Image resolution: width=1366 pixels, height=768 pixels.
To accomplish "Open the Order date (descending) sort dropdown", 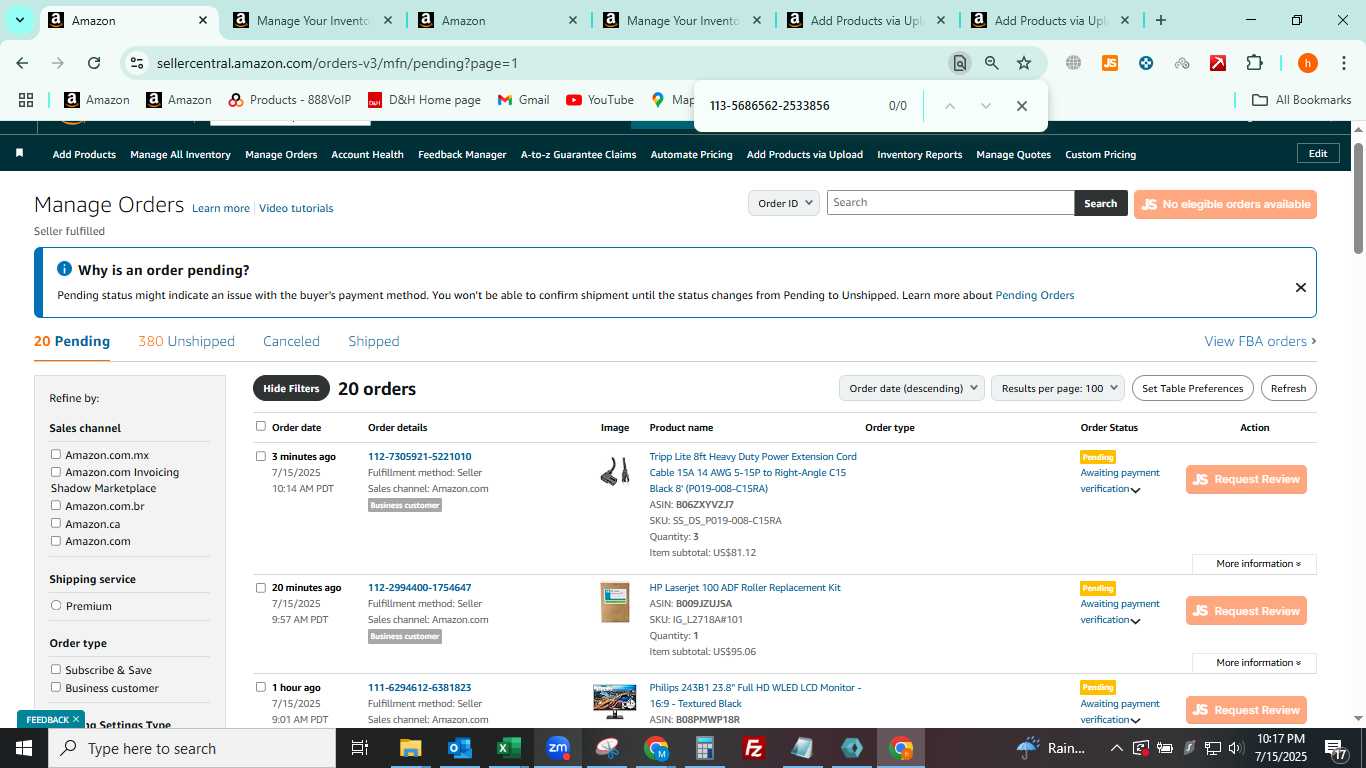I will coord(912,388).
